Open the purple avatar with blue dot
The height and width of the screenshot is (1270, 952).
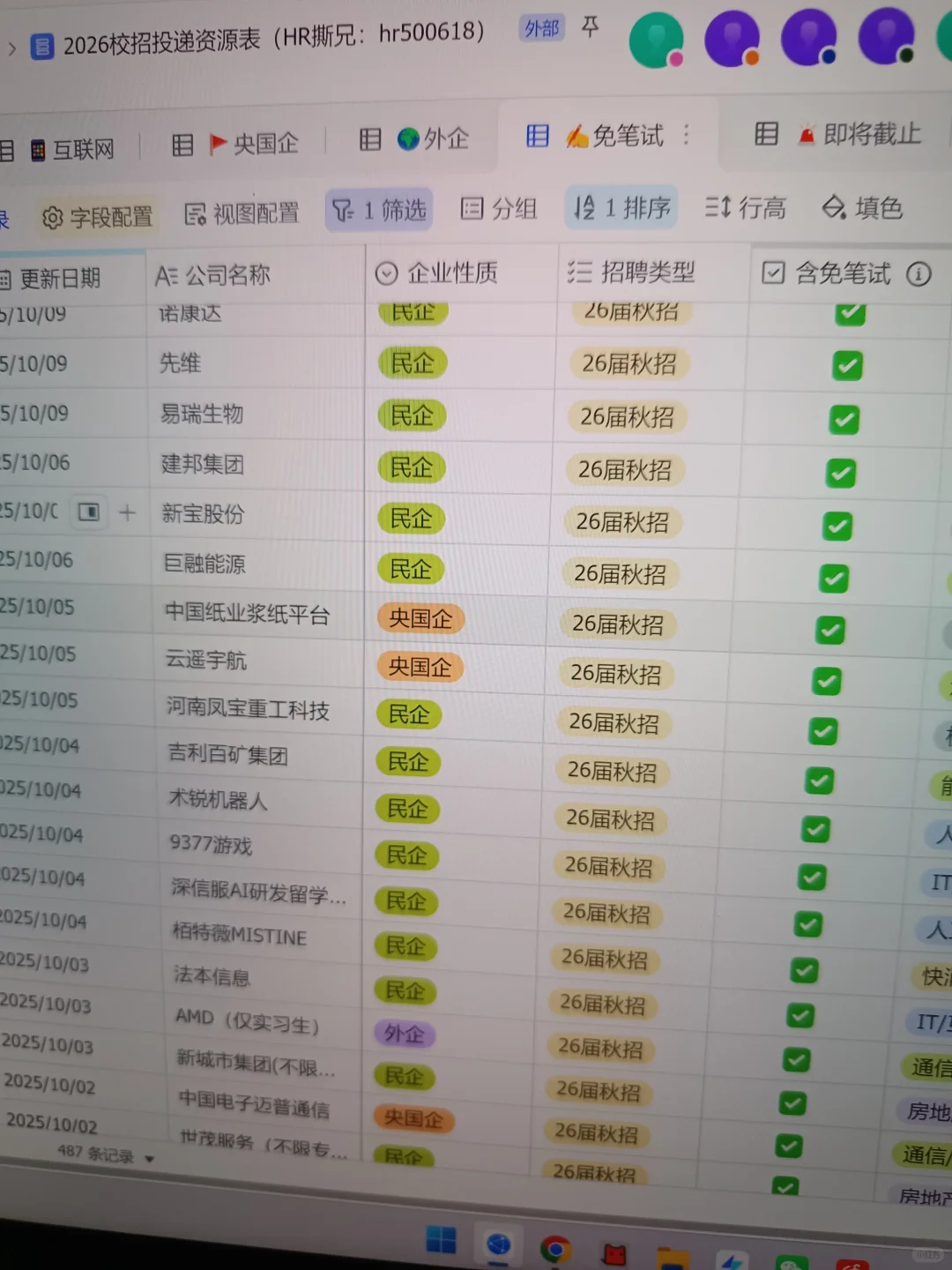[808, 38]
